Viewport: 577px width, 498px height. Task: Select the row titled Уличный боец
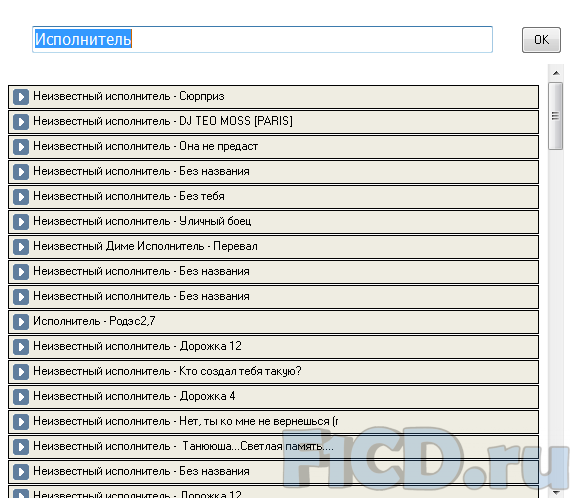273,222
